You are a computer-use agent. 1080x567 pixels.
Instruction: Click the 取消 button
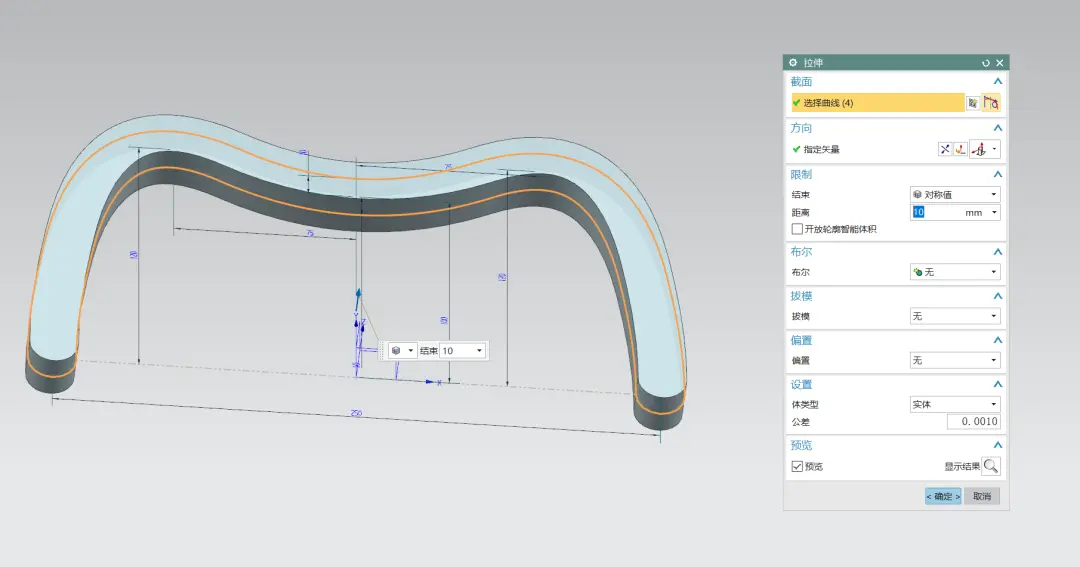click(x=982, y=496)
